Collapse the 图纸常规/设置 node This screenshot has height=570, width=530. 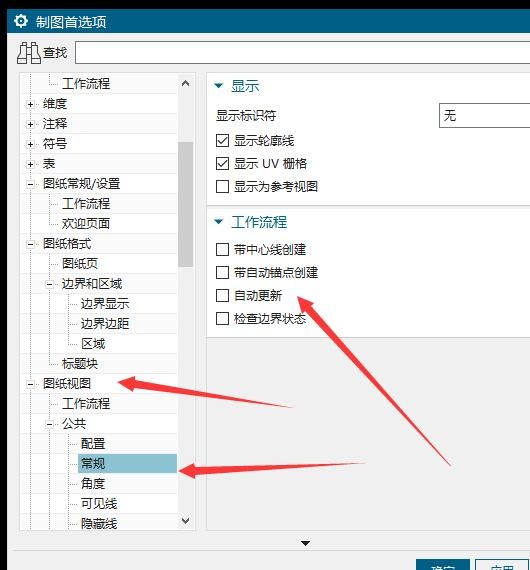pyautogui.click(x=31, y=184)
